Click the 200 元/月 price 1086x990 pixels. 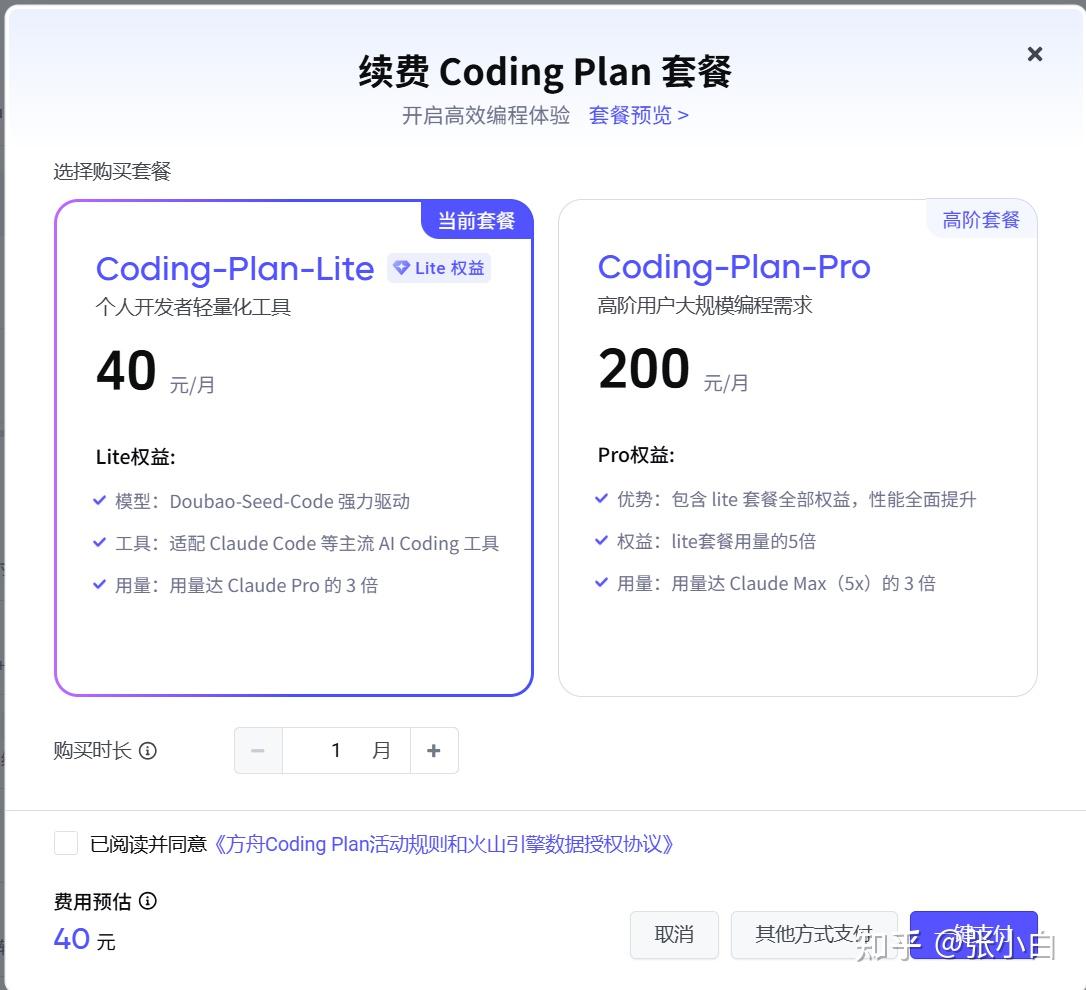(x=673, y=370)
